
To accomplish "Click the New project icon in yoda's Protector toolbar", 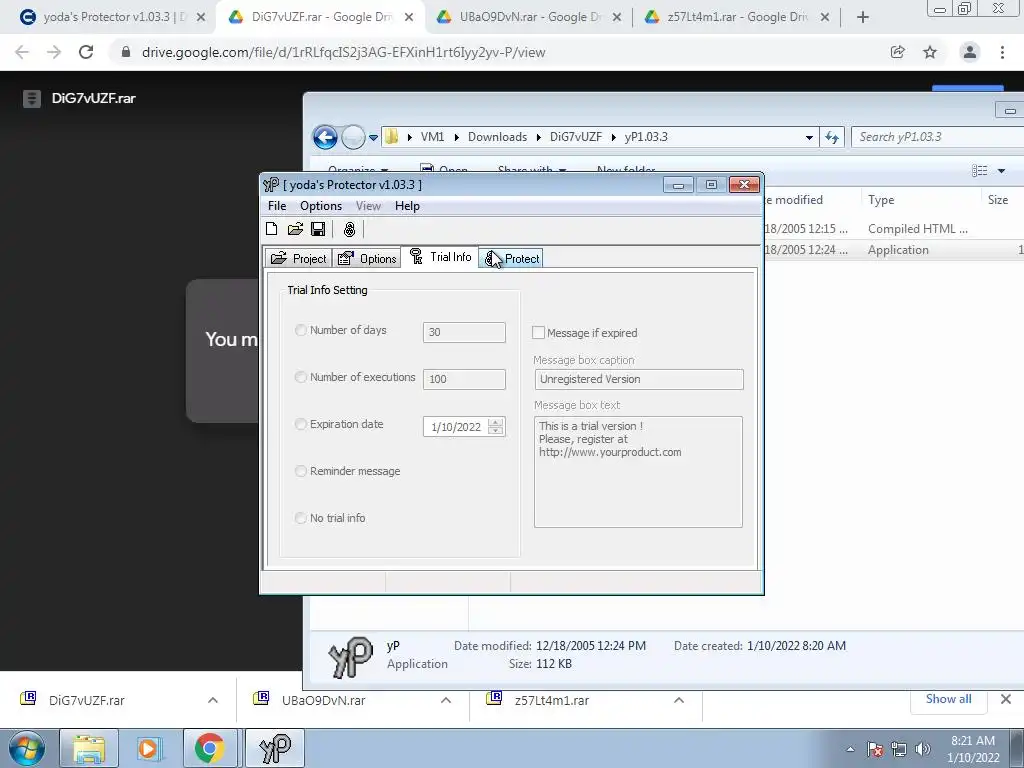I will pos(272,229).
